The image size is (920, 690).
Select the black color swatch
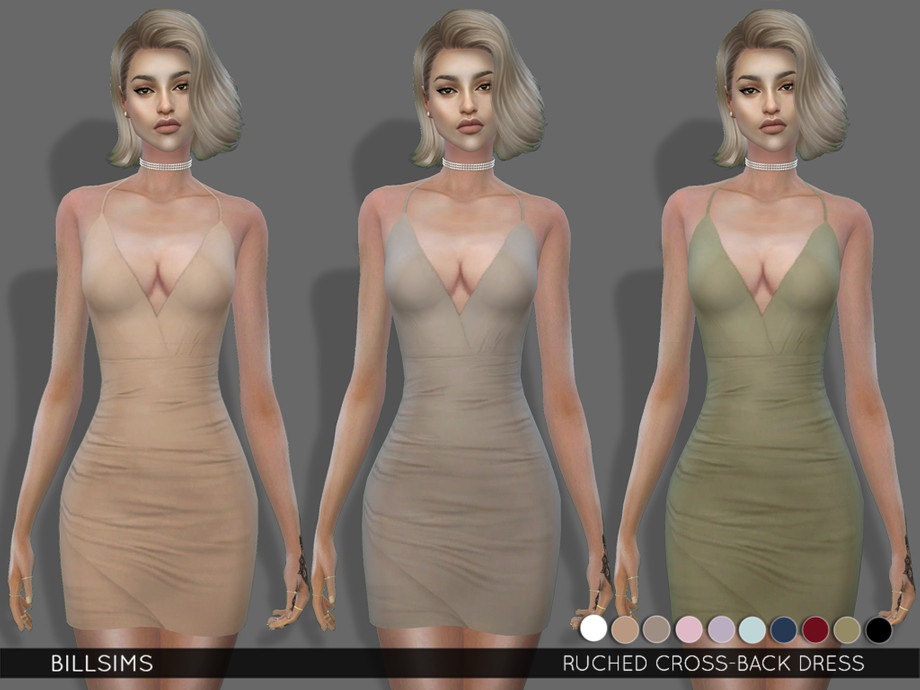878,628
